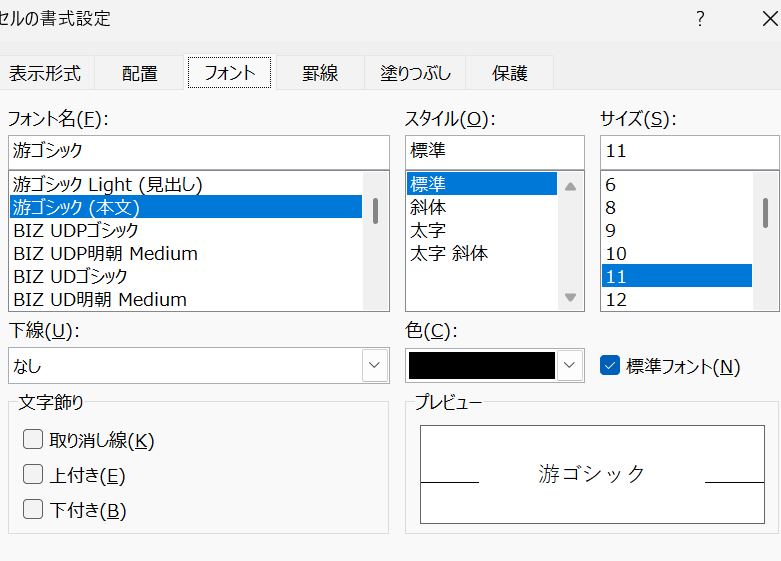Open the 下線 underline dropdown

pos(375,366)
